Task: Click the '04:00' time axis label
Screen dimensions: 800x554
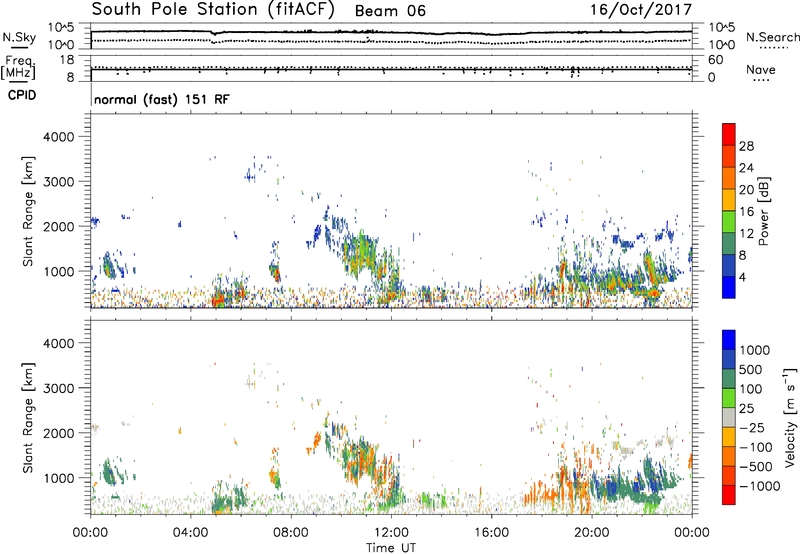Action: tap(191, 533)
